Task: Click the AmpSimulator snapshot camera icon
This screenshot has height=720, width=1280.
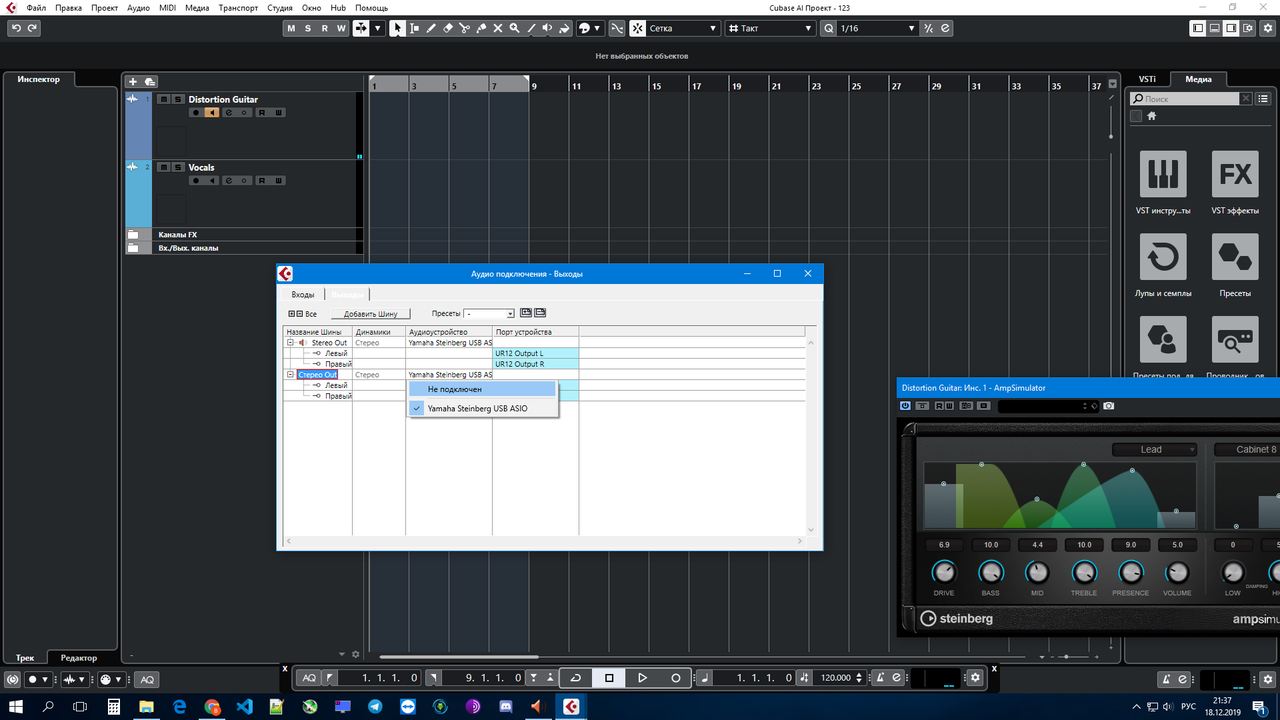Action: pyautogui.click(x=1108, y=406)
